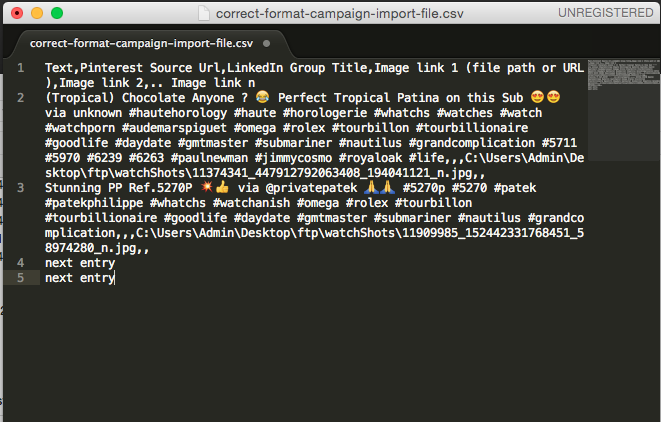Close the window with the red button

[16, 14]
